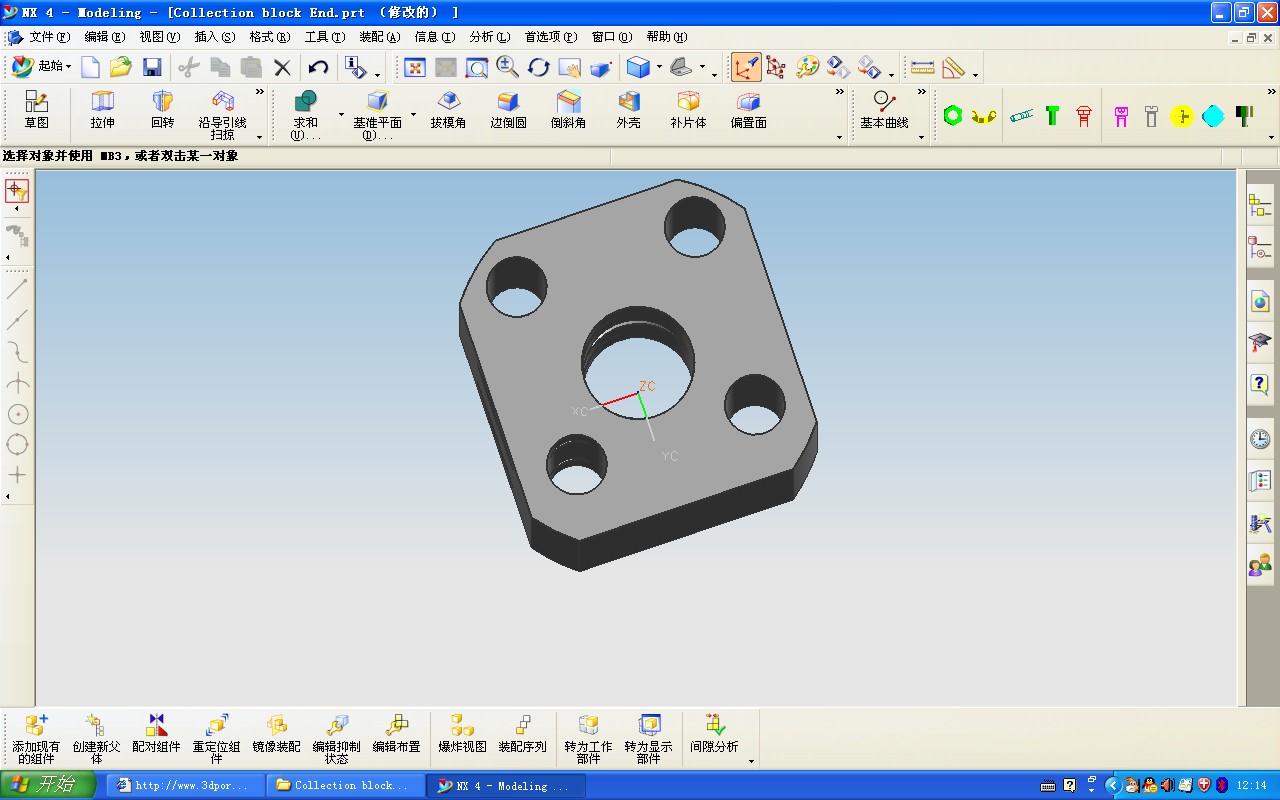Click 添加现有的组件 add component
The height and width of the screenshot is (800, 1280).
(36, 739)
